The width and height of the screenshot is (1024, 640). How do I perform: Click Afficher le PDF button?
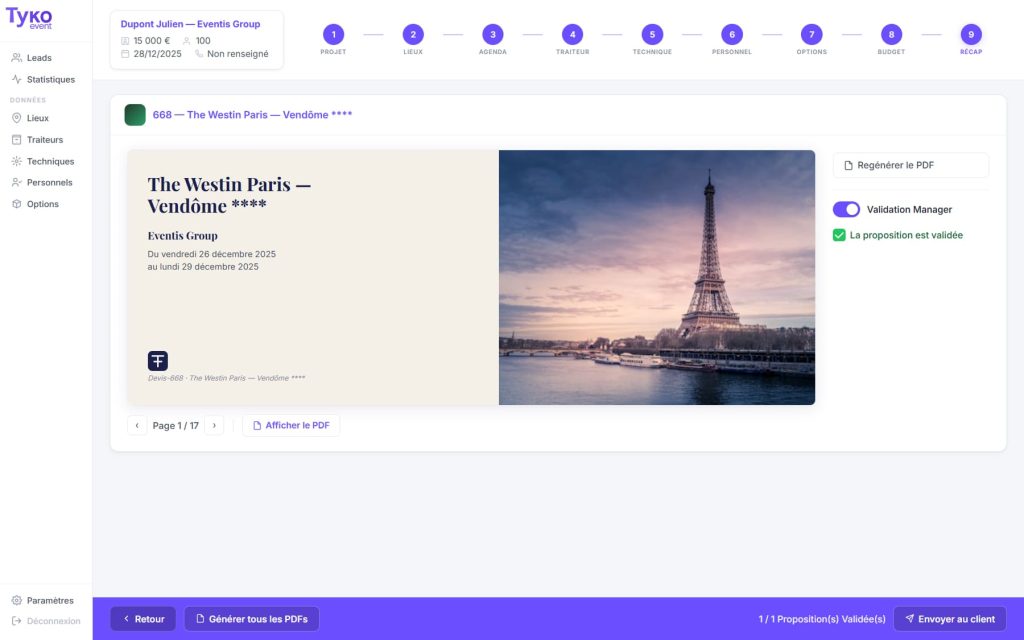pos(291,425)
